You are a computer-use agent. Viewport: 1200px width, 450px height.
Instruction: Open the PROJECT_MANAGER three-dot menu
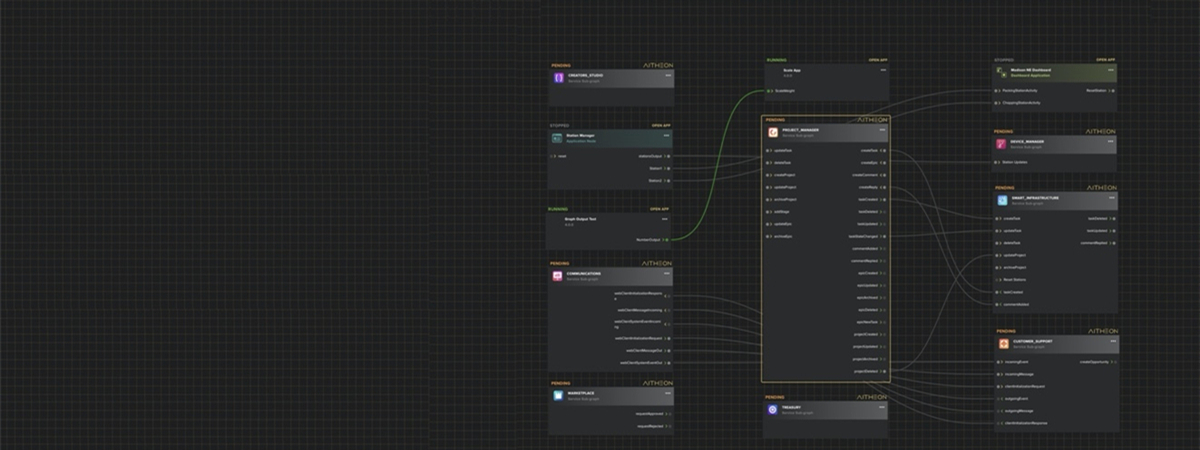882,129
